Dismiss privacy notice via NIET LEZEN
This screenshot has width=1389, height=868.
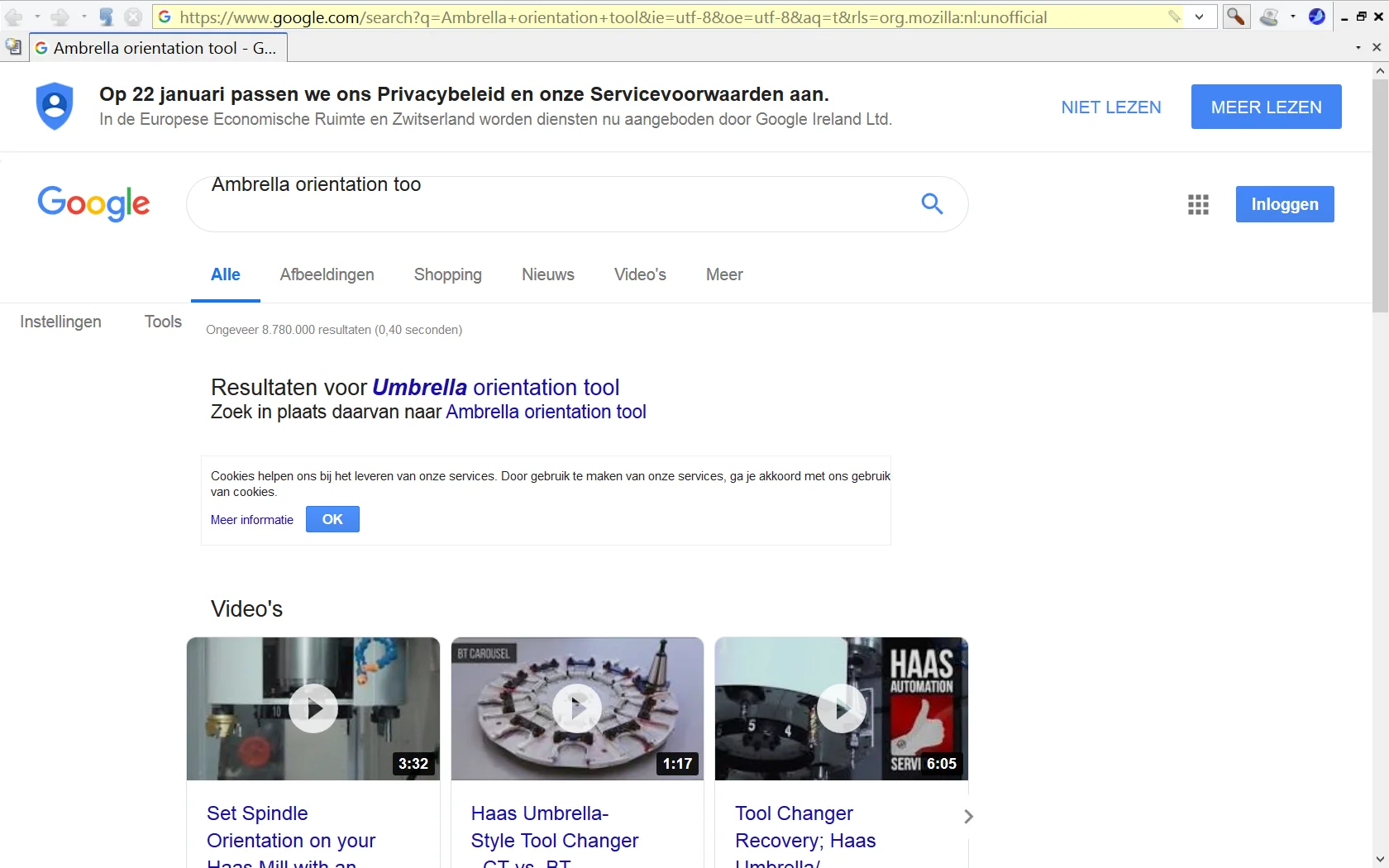(x=1111, y=107)
